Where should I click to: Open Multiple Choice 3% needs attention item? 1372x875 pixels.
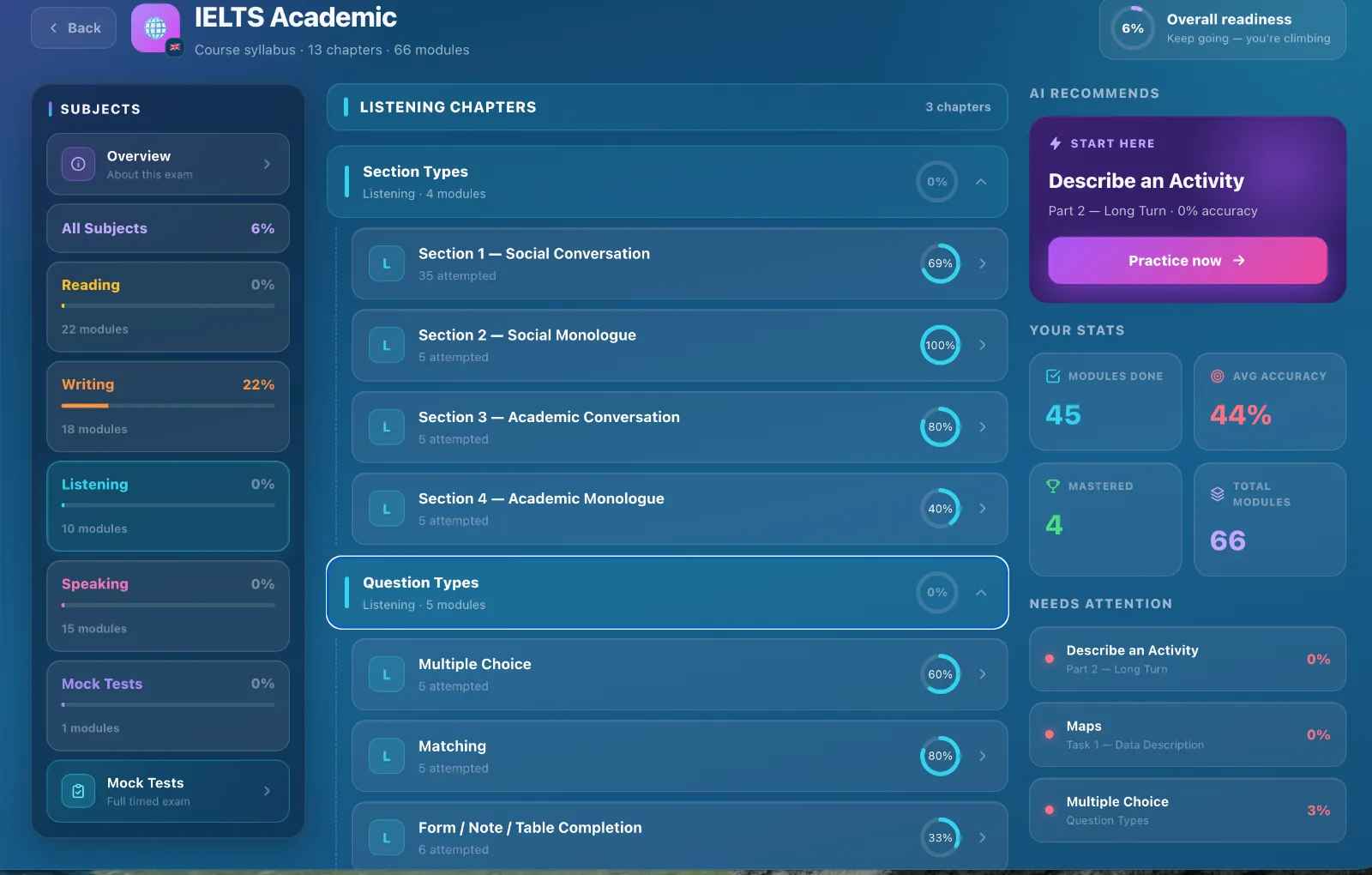(x=1188, y=810)
